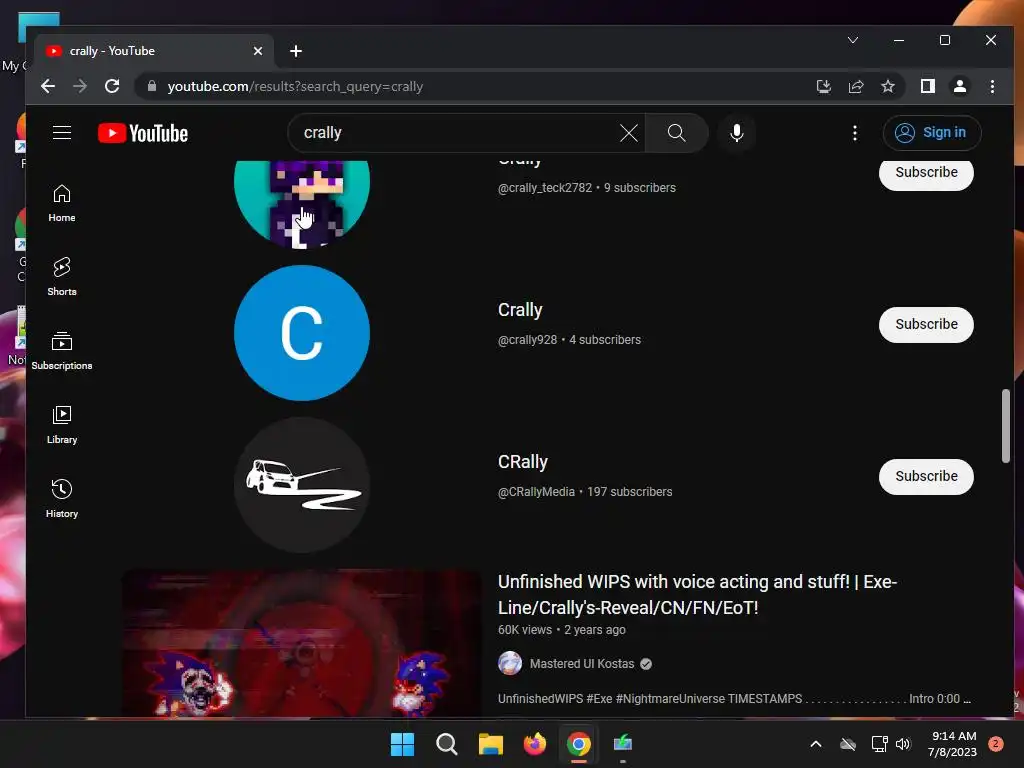Select the crally - YouTube tab
Viewport: 1024px width, 768px height.
(154, 51)
